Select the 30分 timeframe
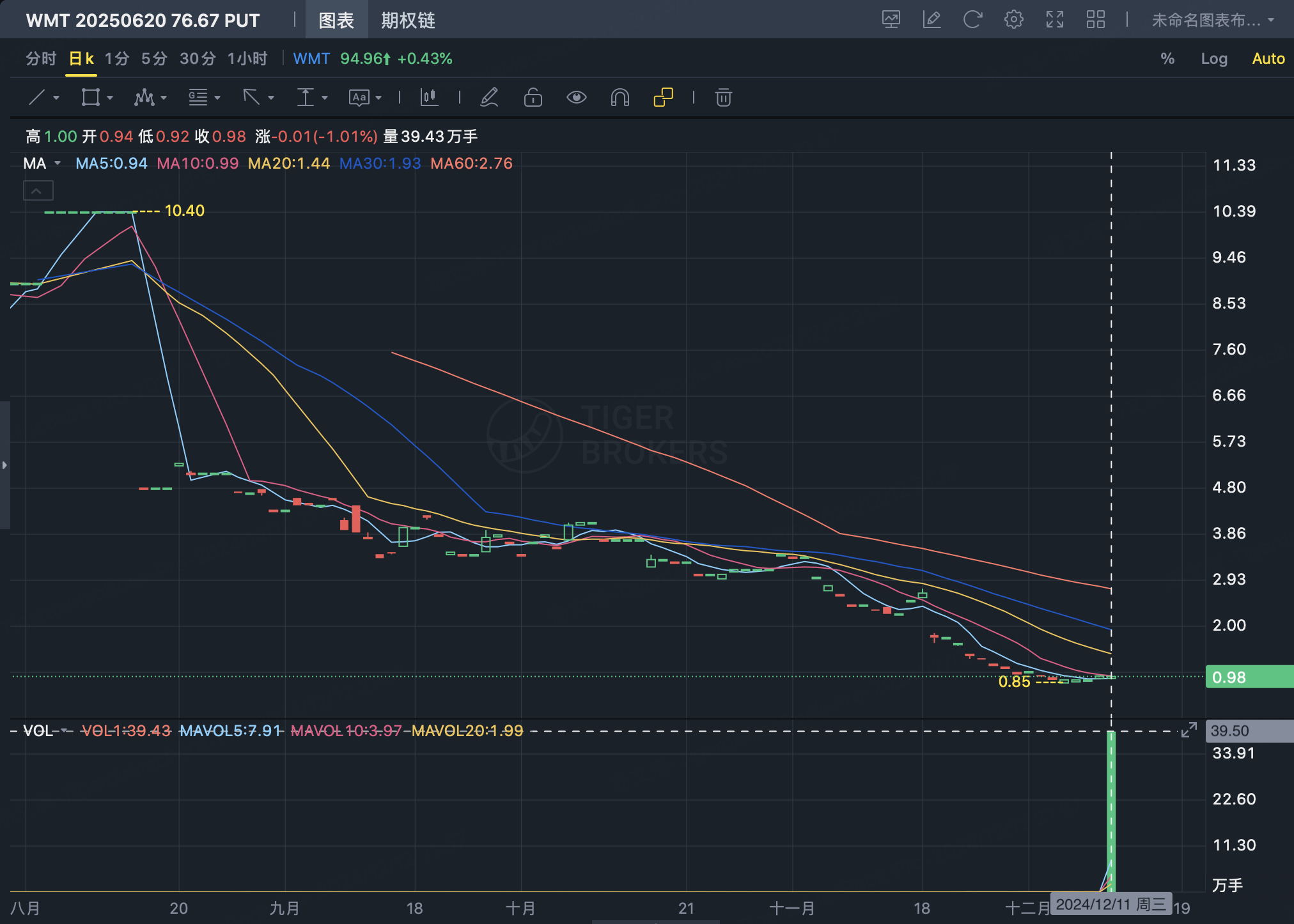 [x=197, y=59]
